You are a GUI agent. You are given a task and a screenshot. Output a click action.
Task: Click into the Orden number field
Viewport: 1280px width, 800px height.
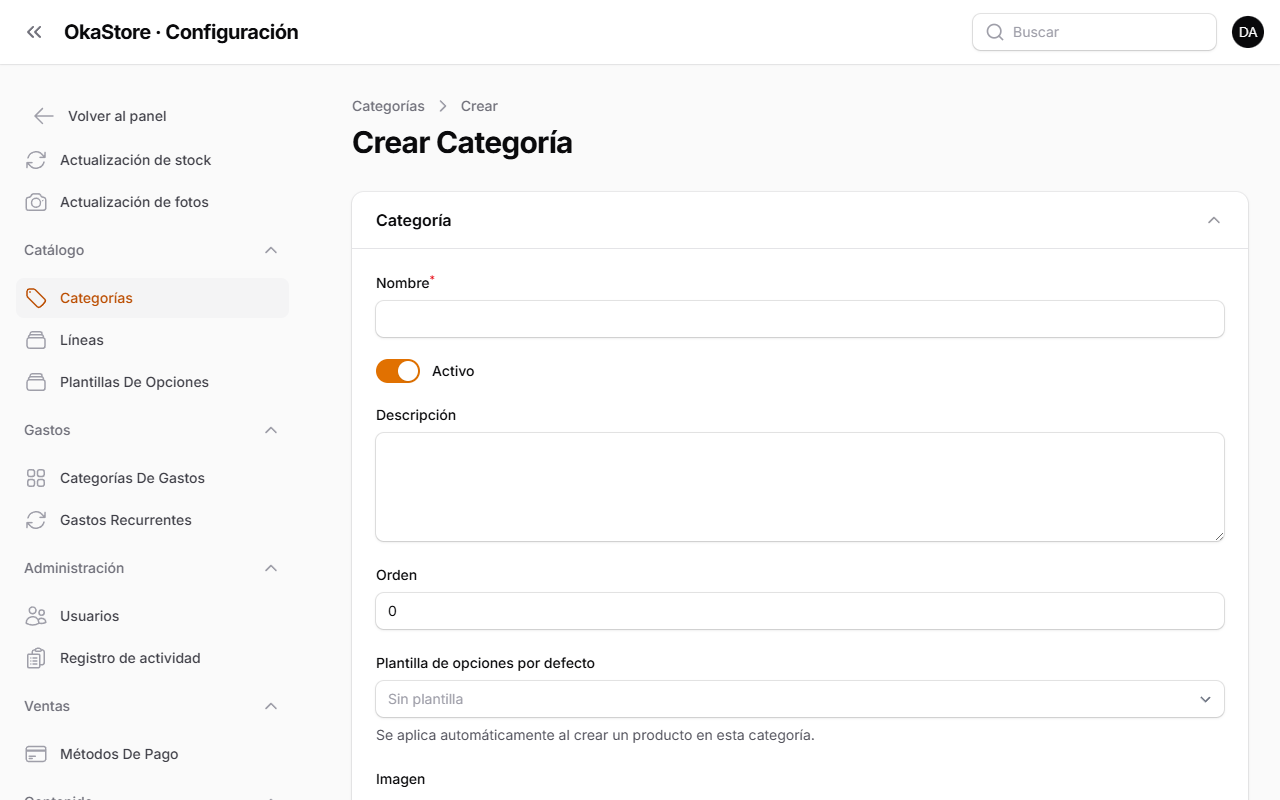800,611
